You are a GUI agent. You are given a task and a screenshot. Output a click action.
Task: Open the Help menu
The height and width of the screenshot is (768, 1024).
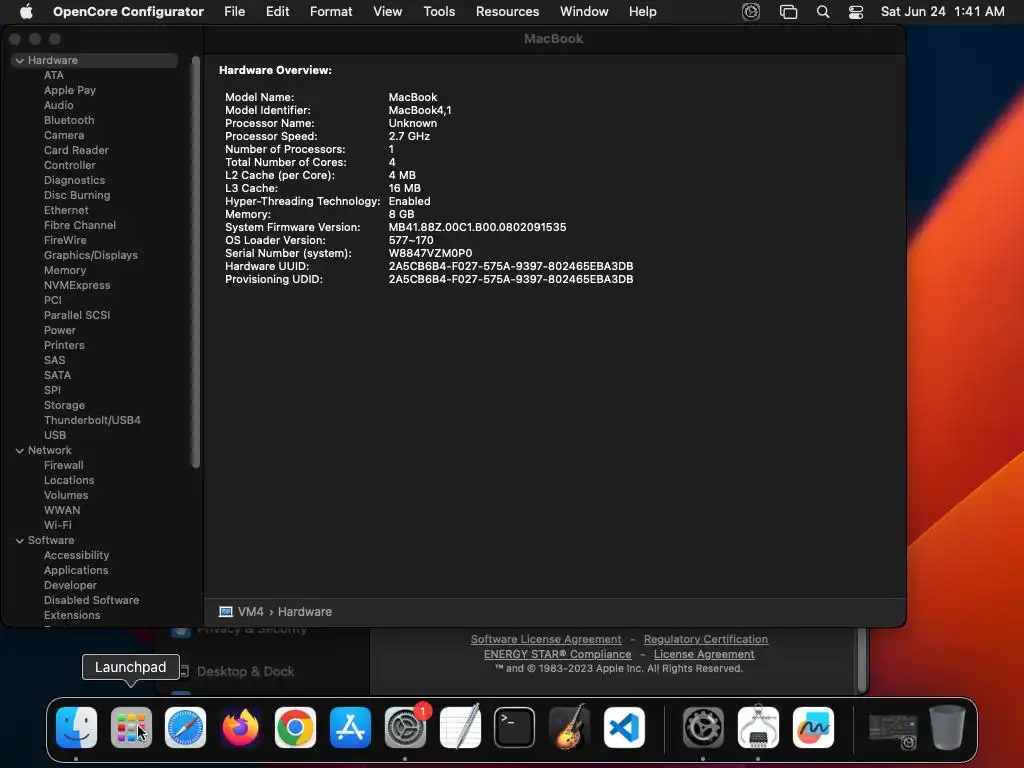point(643,11)
